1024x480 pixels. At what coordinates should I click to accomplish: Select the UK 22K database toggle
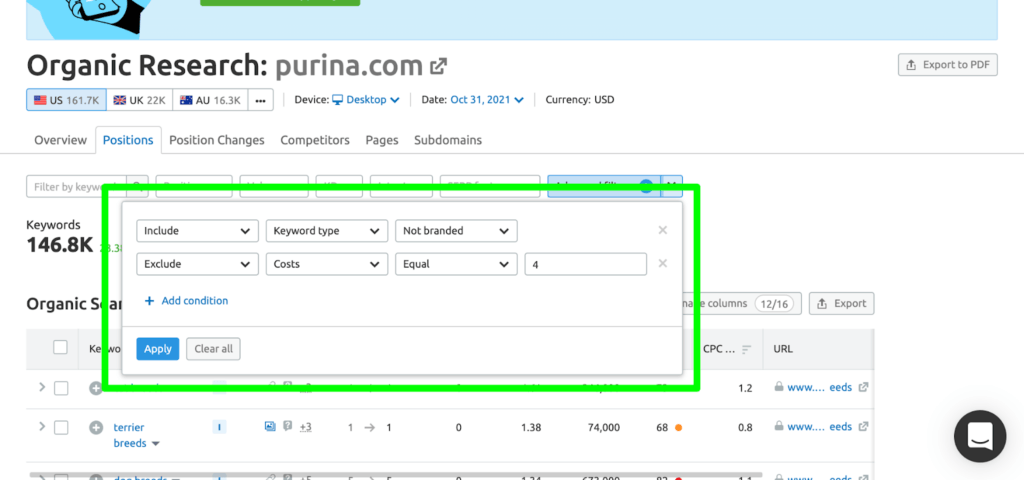click(x=139, y=100)
